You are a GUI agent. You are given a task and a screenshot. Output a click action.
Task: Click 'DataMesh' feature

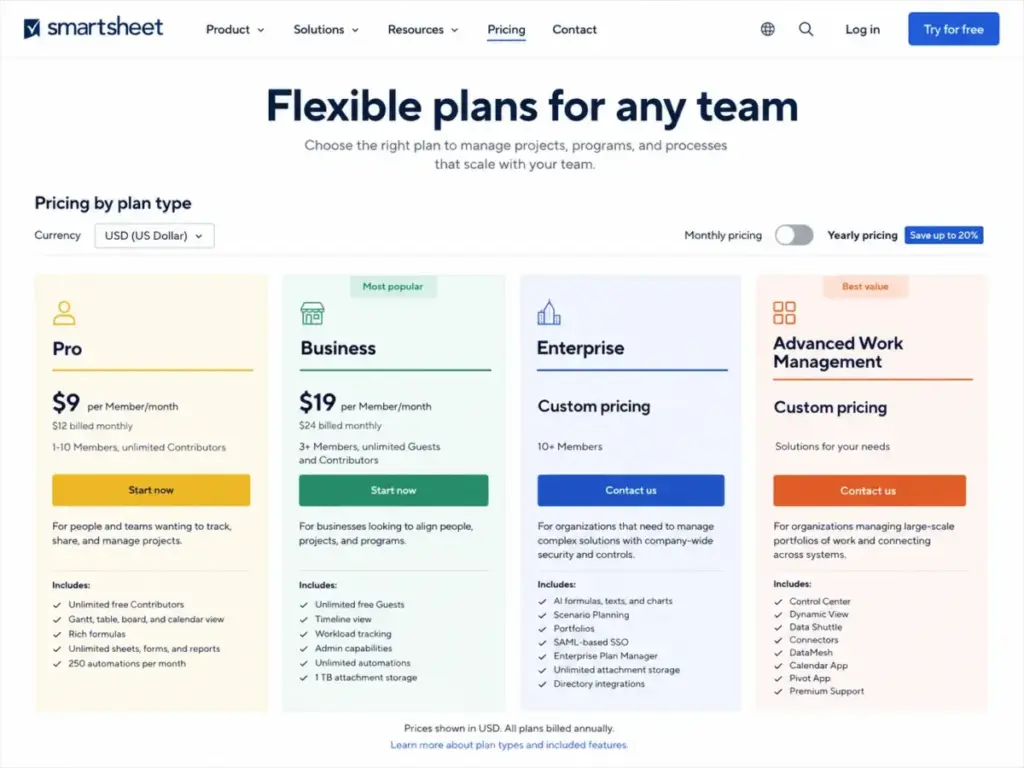pos(810,652)
